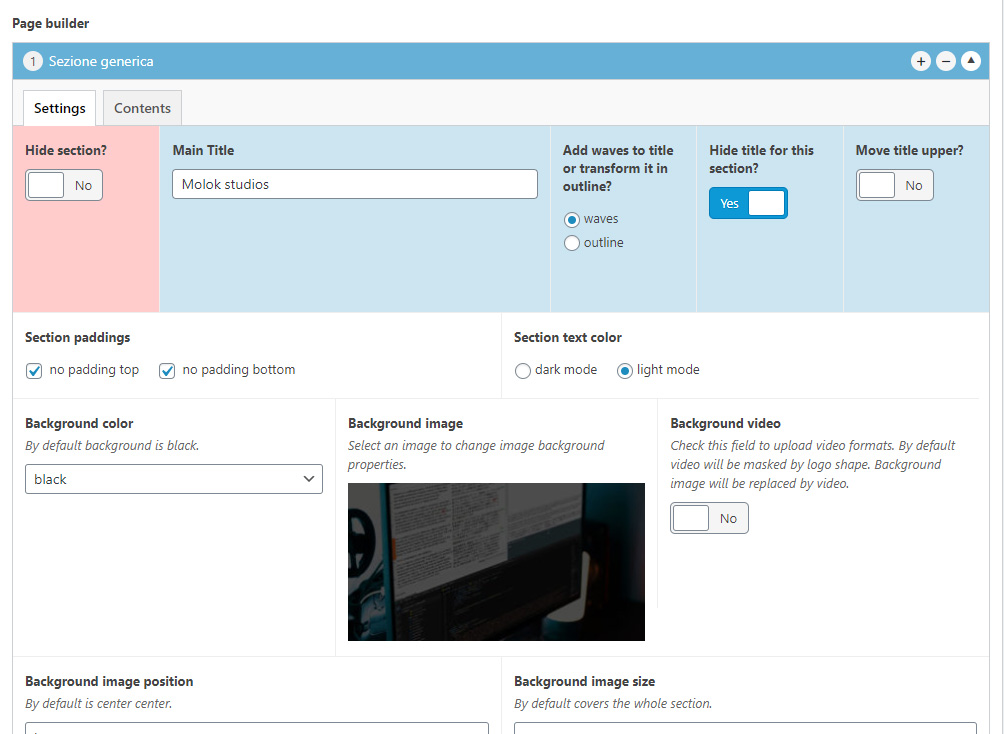This screenshot has height=734, width=1004.
Task: Enable the Background video switch
Action: [x=709, y=518]
